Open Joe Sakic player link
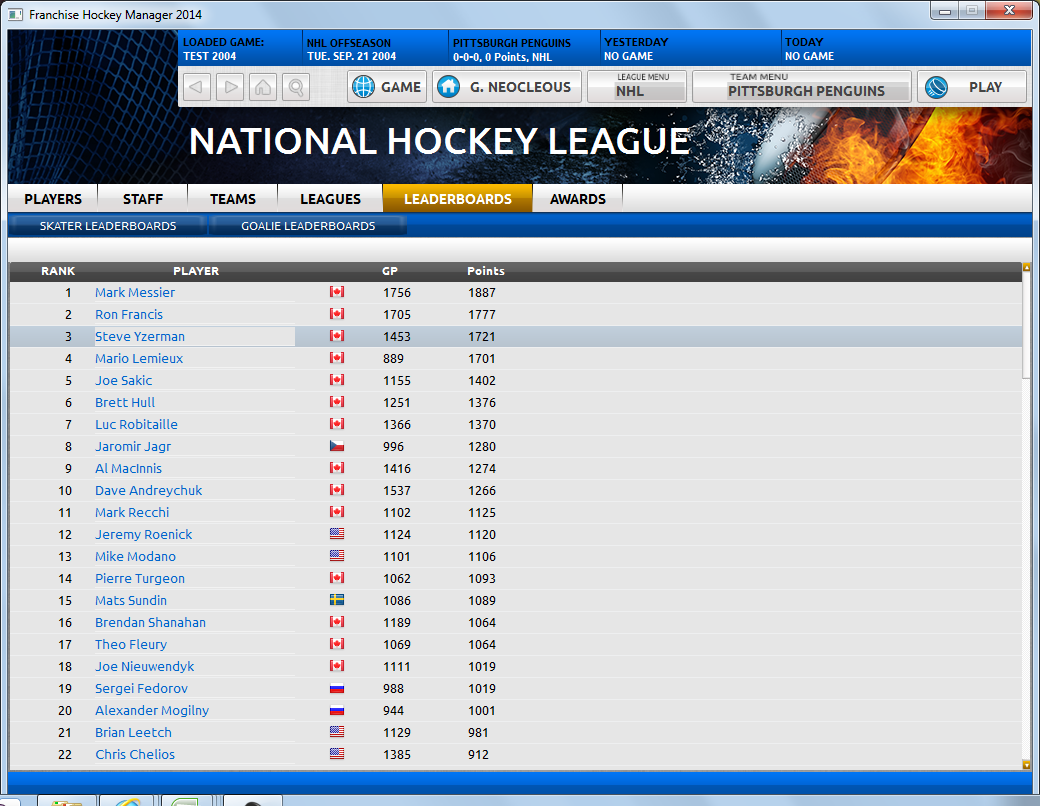The width and height of the screenshot is (1040, 806). coord(123,380)
